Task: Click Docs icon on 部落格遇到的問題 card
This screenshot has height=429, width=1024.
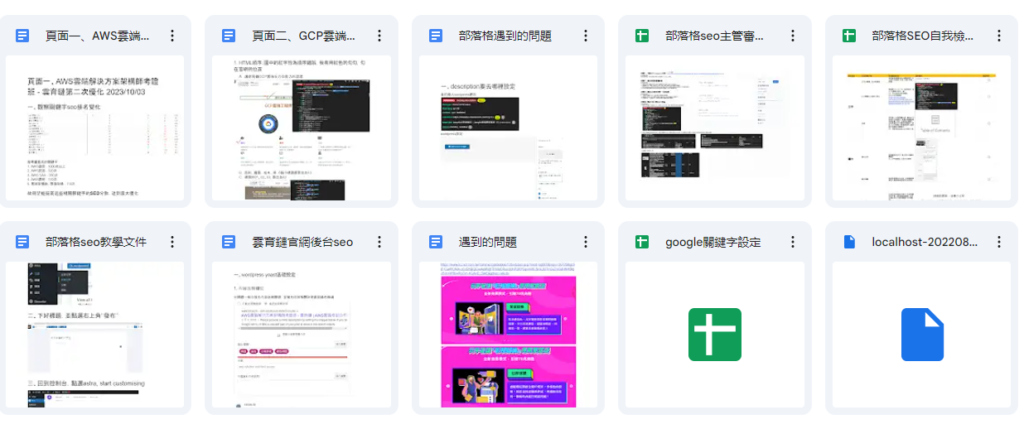Action: point(435,36)
